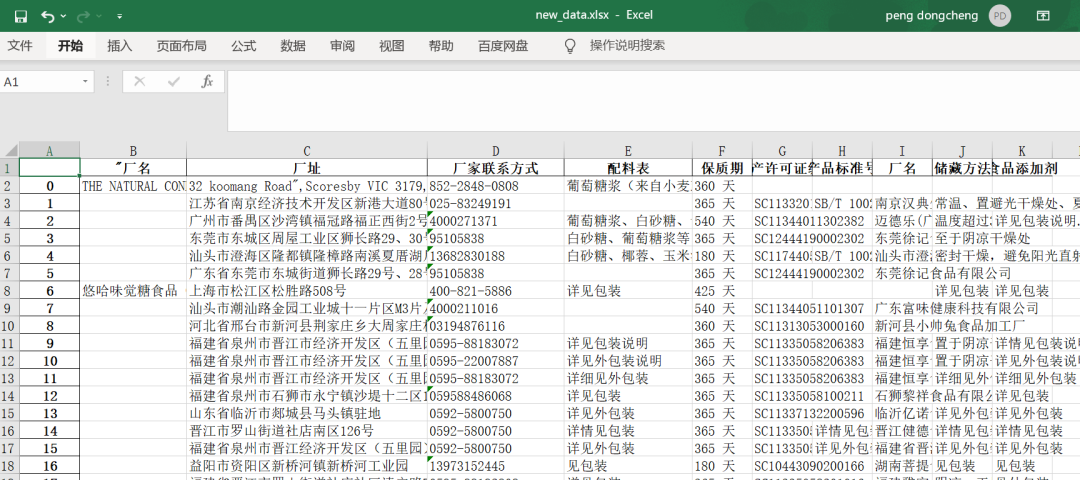Select column H header

click(x=842, y=151)
